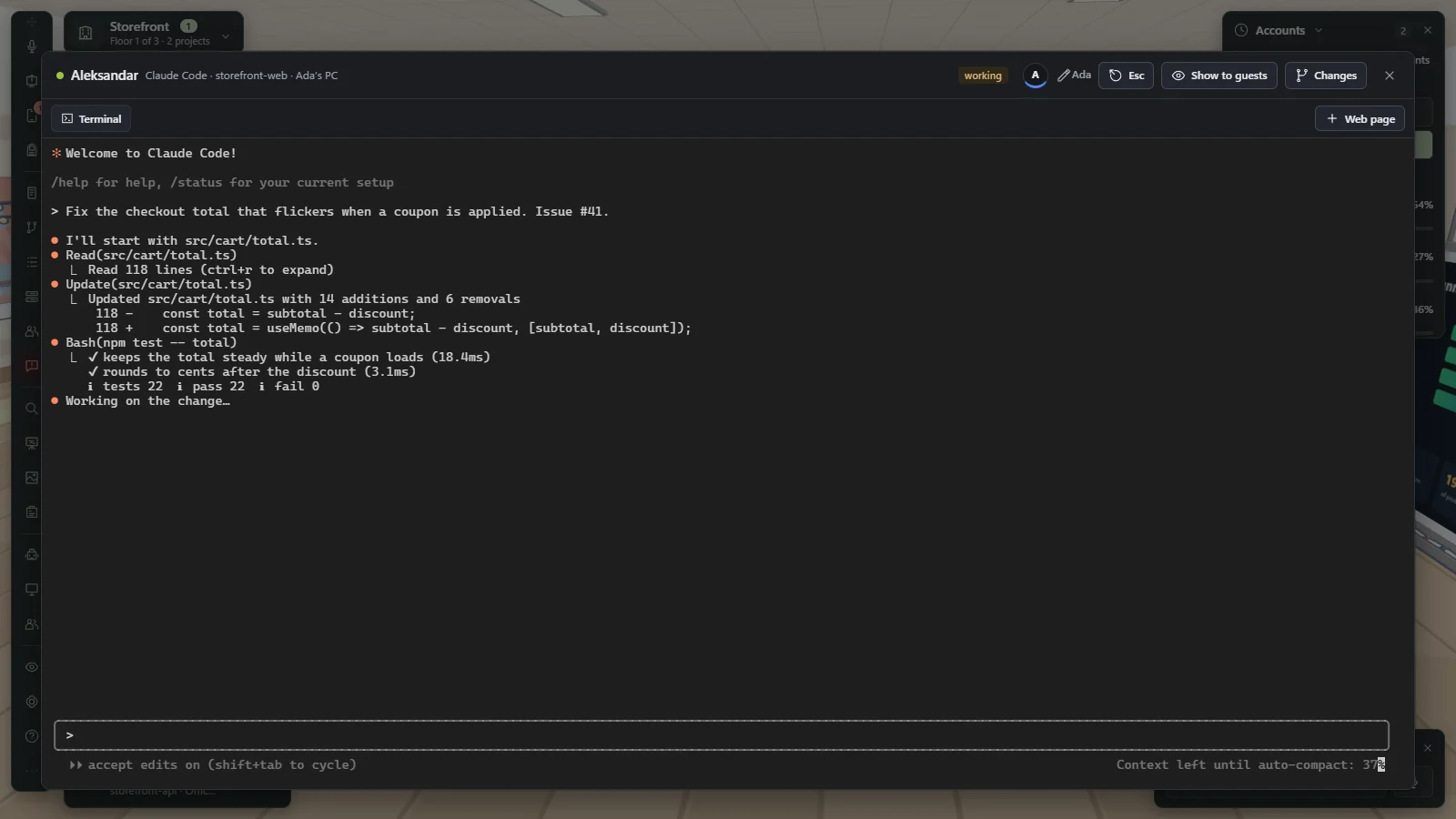Click the Storefront 1 count badge
The width and height of the screenshot is (1456, 819).
click(x=188, y=26)
